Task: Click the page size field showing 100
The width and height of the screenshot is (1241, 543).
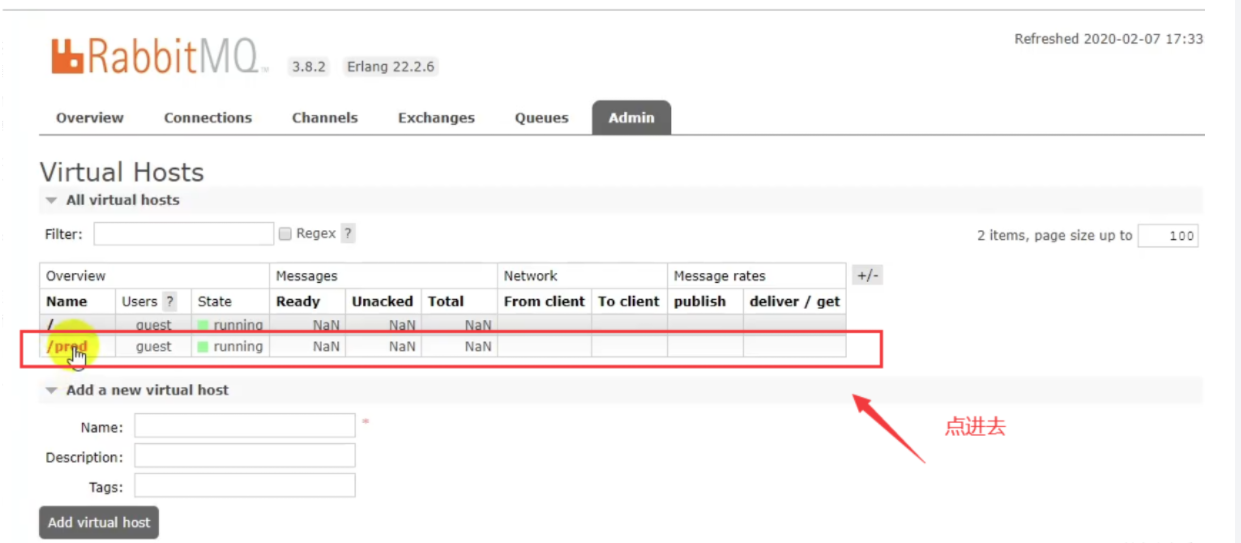Action: 1168,236
